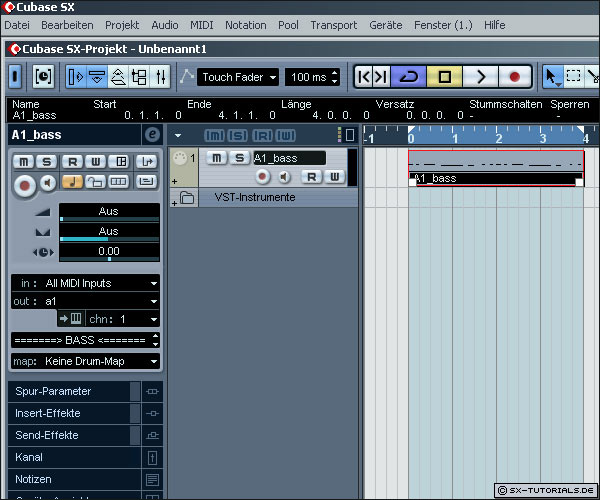Toggle the global Write all button
The width and height of the screenshot is (600, 500).
coord(286,135)
